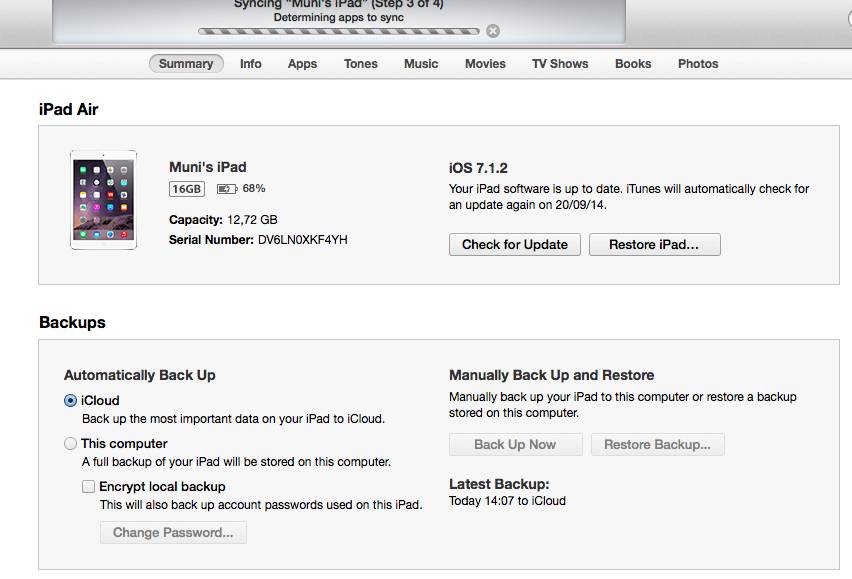This screenshot has width=852, height=579.
Task: Click the Restore Backup... button
Action: (657, 444)
